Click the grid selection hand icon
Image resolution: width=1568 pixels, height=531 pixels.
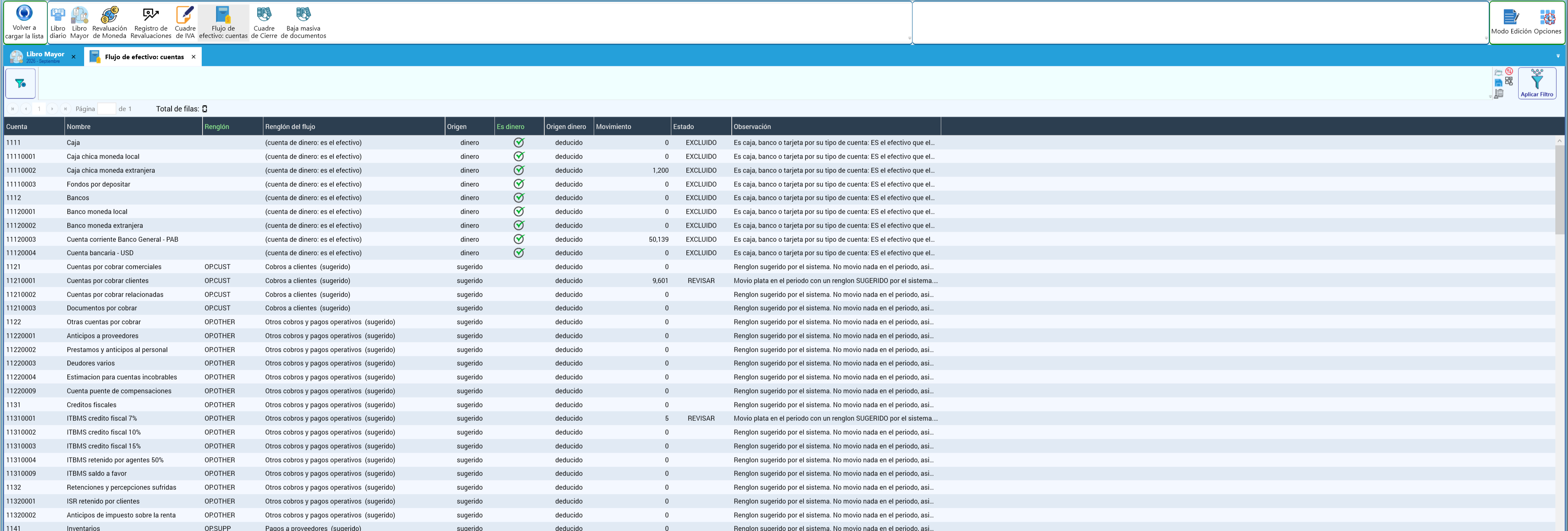[1509, 81]
